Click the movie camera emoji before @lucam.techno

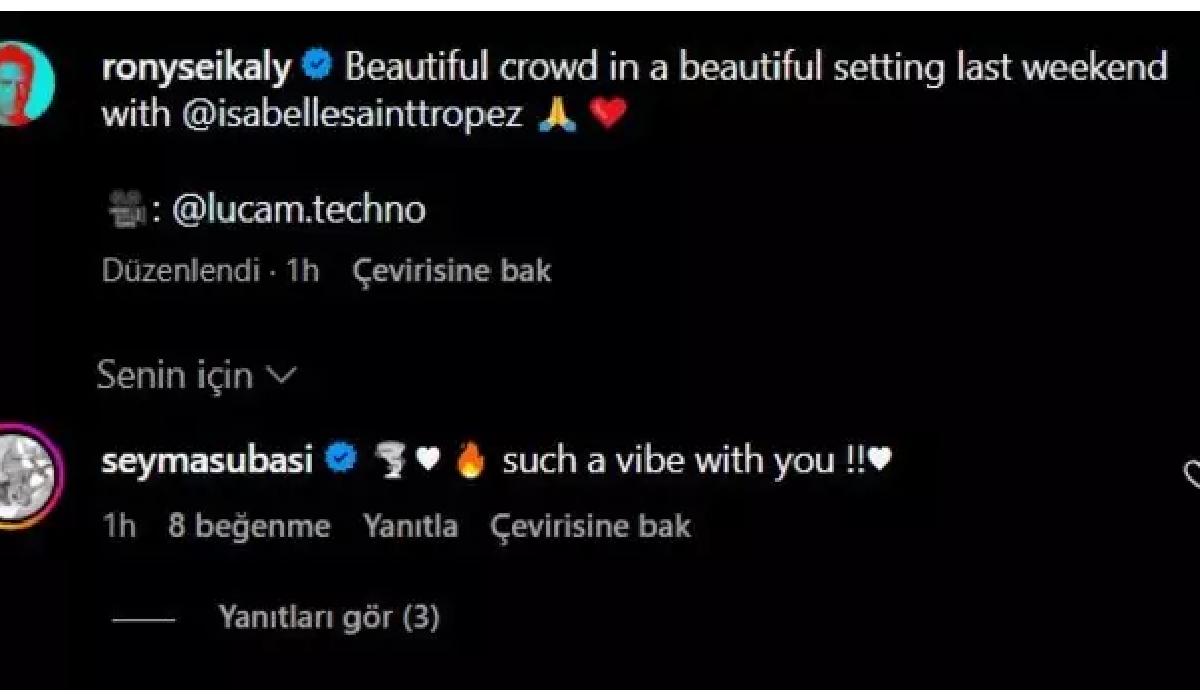(x=124, y=210)
